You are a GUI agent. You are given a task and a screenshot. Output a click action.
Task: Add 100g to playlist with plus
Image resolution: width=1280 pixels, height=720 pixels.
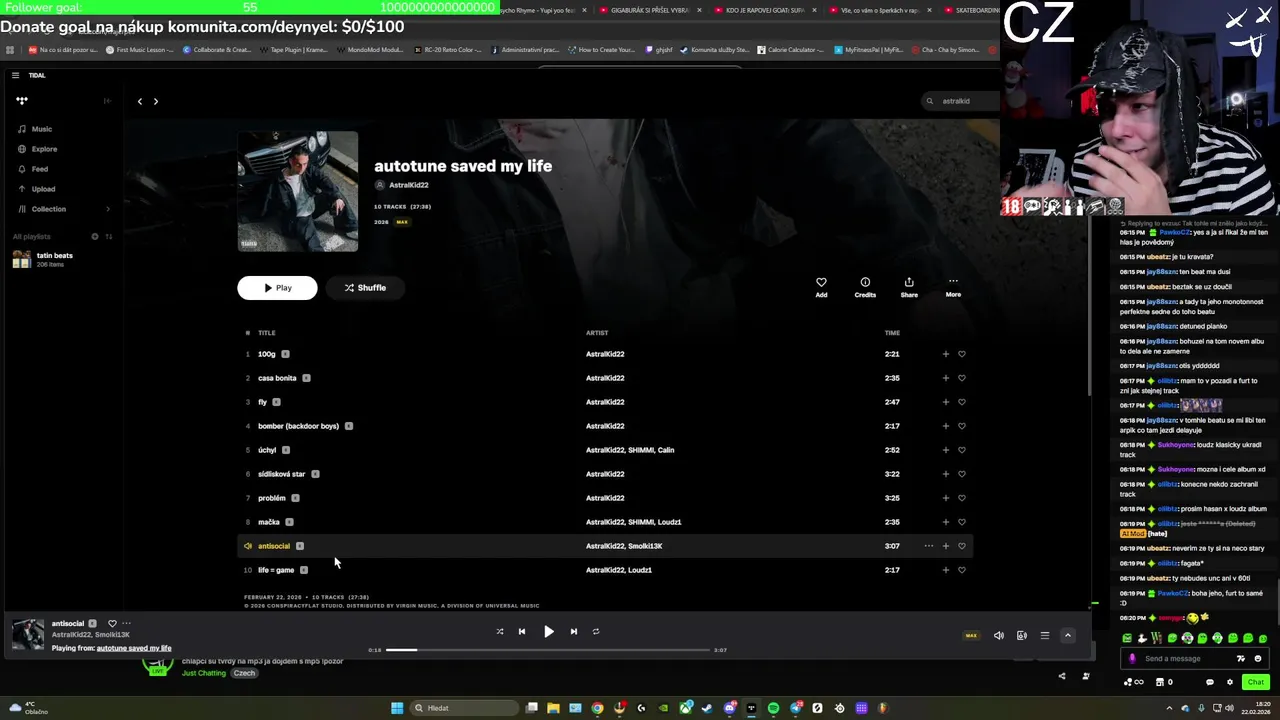coord(945,354)
